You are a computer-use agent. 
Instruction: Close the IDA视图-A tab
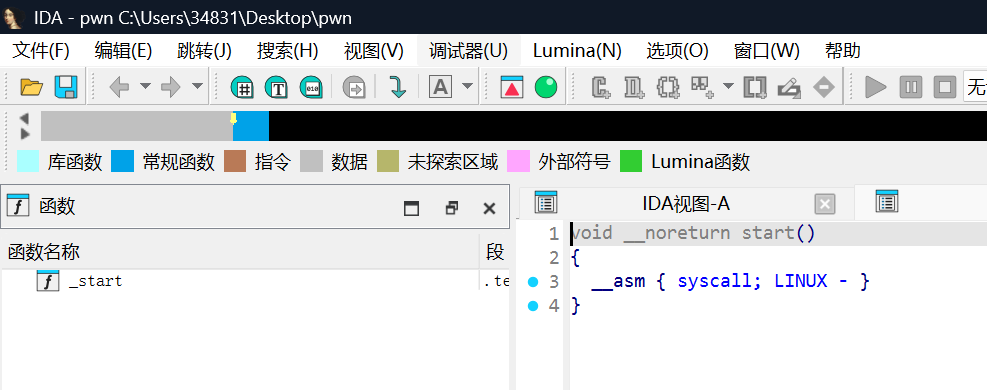point(825,204)
